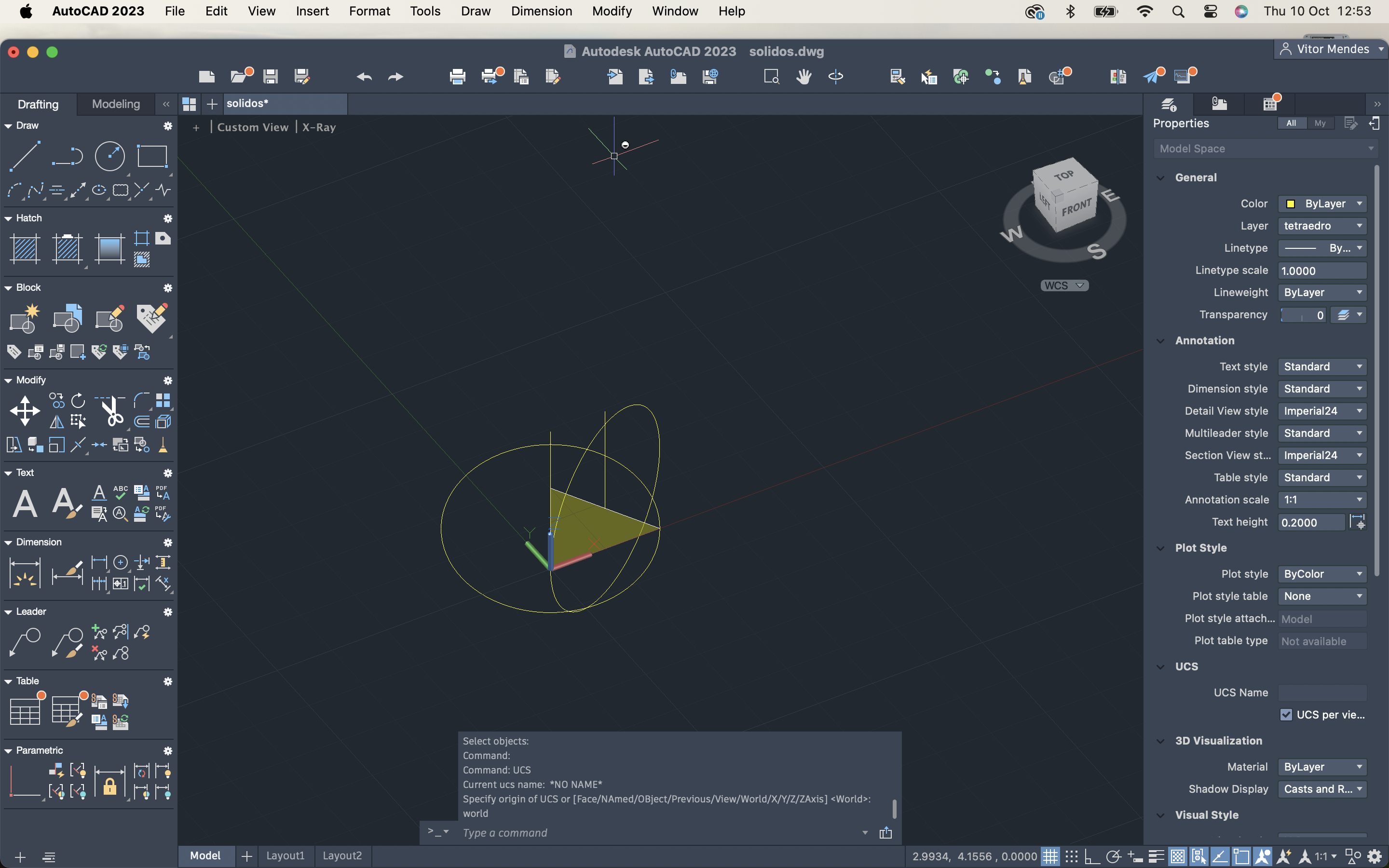Toggle snap mode in status bar

pos(1071,856)
